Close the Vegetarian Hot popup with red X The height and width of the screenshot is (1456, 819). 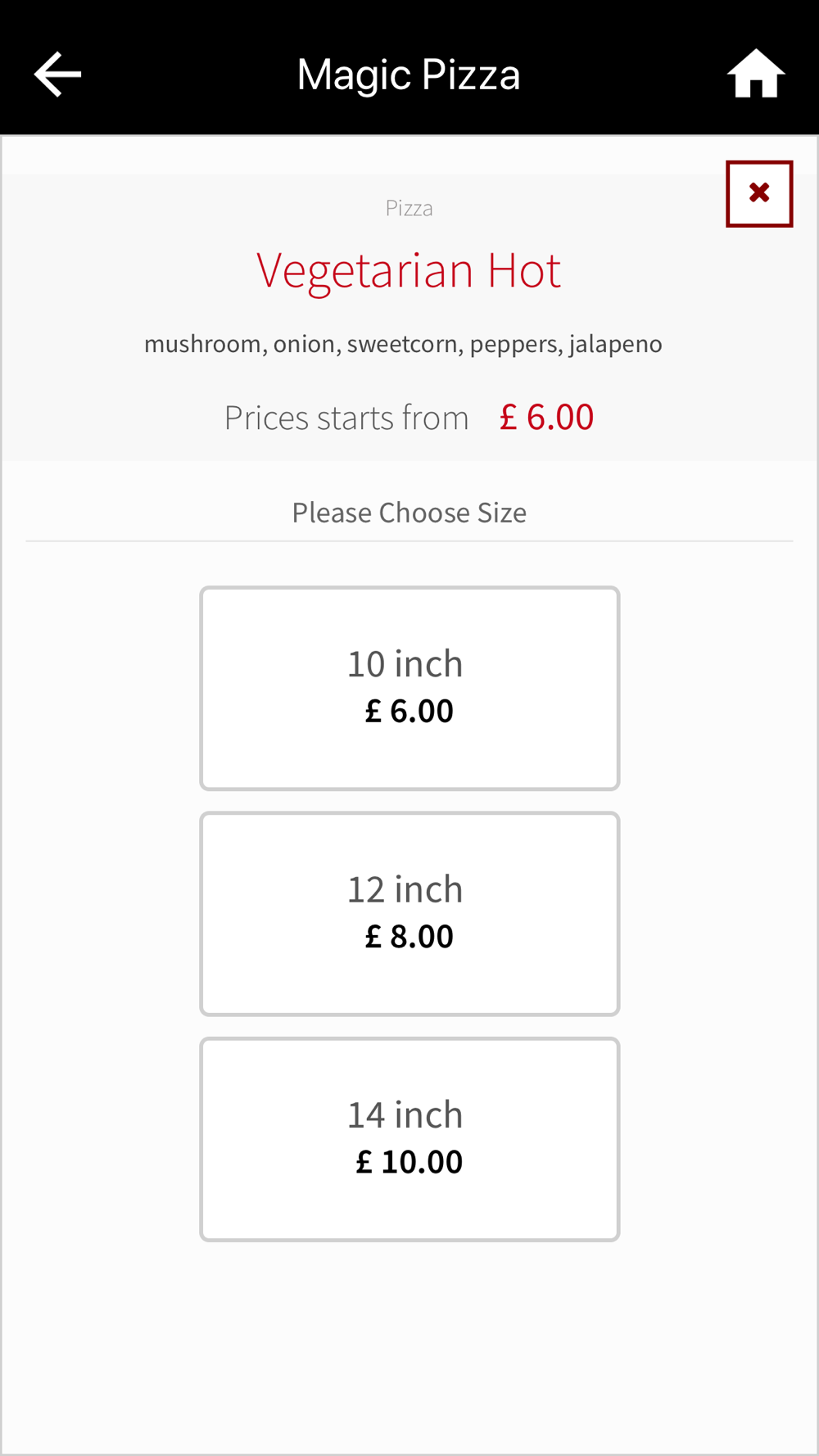point(759,194)
